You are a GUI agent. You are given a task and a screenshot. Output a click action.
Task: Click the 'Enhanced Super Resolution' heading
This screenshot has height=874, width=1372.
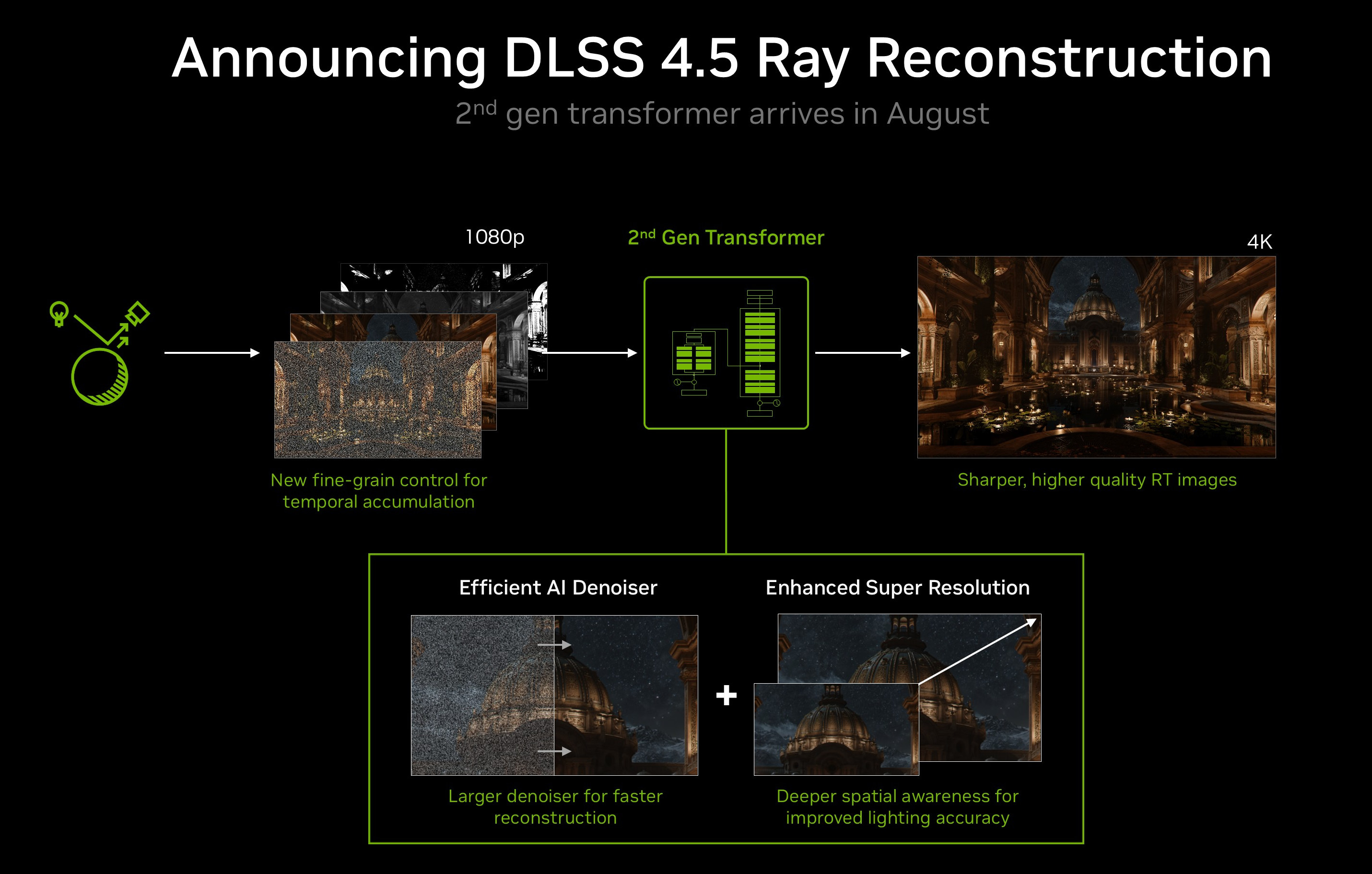pos(897,587)
